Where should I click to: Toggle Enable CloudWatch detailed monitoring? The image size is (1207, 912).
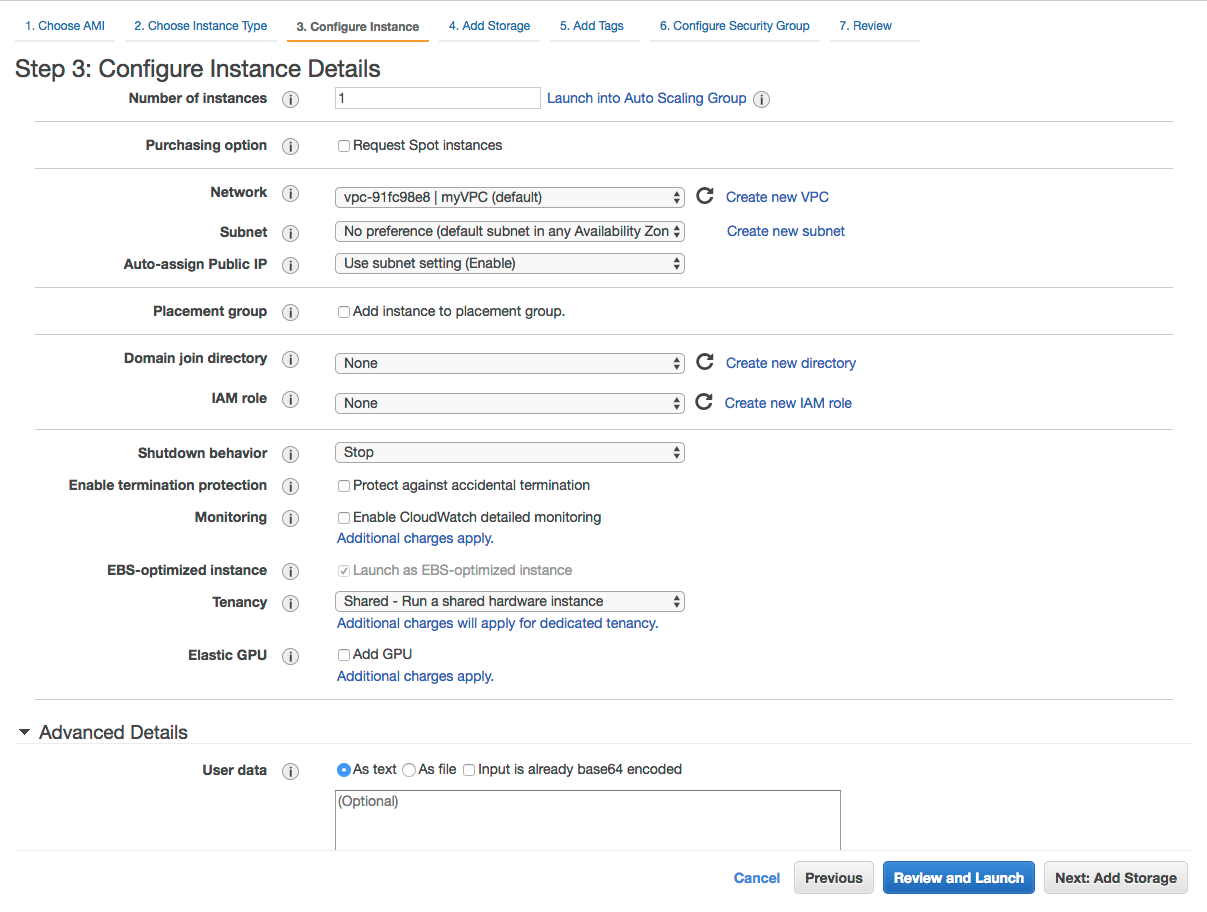(x=344, y=518)
